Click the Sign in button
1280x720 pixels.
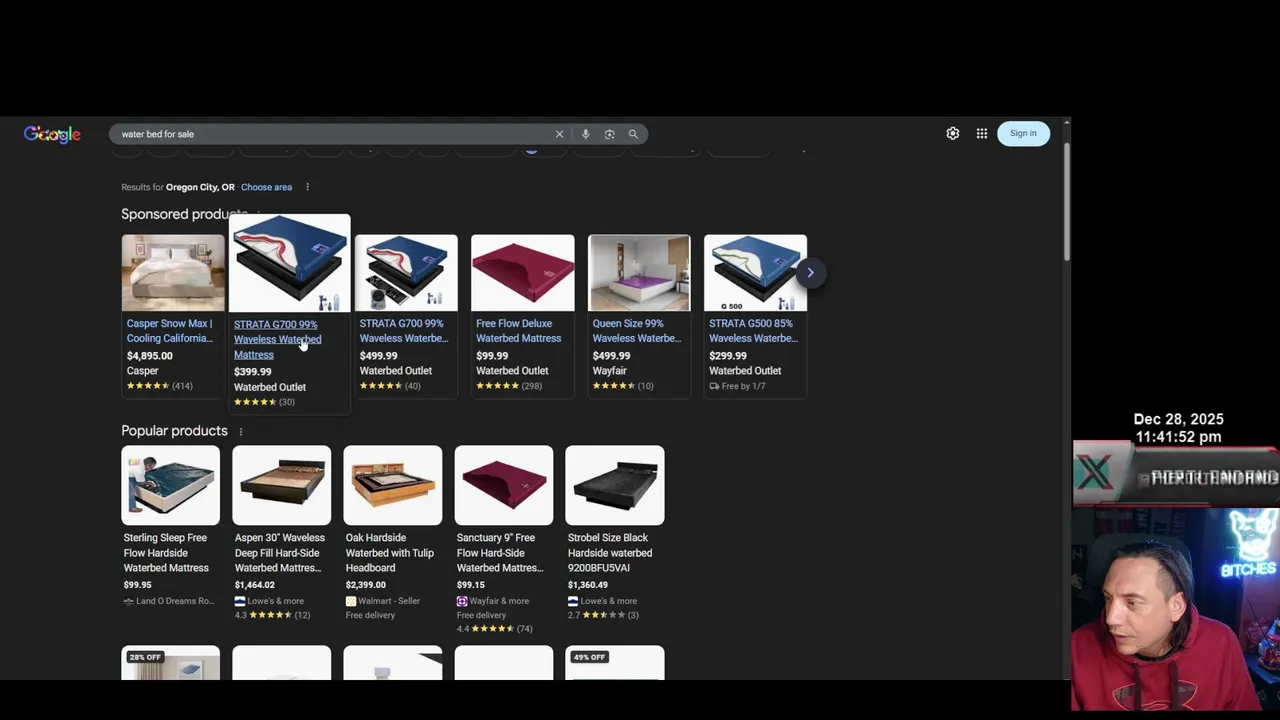(x=1023, y=133)
